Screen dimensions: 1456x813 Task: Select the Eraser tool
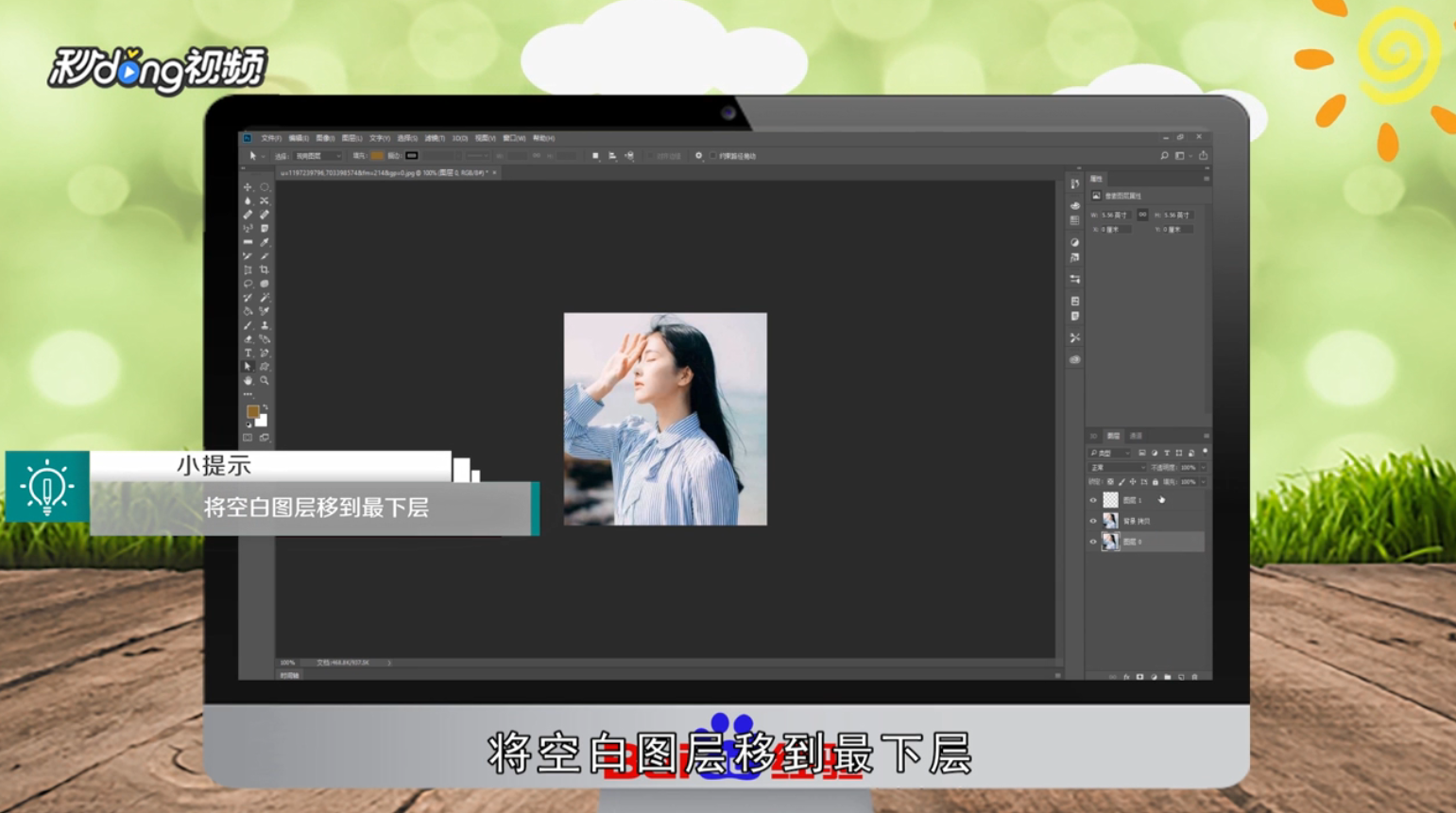point(248,338)
